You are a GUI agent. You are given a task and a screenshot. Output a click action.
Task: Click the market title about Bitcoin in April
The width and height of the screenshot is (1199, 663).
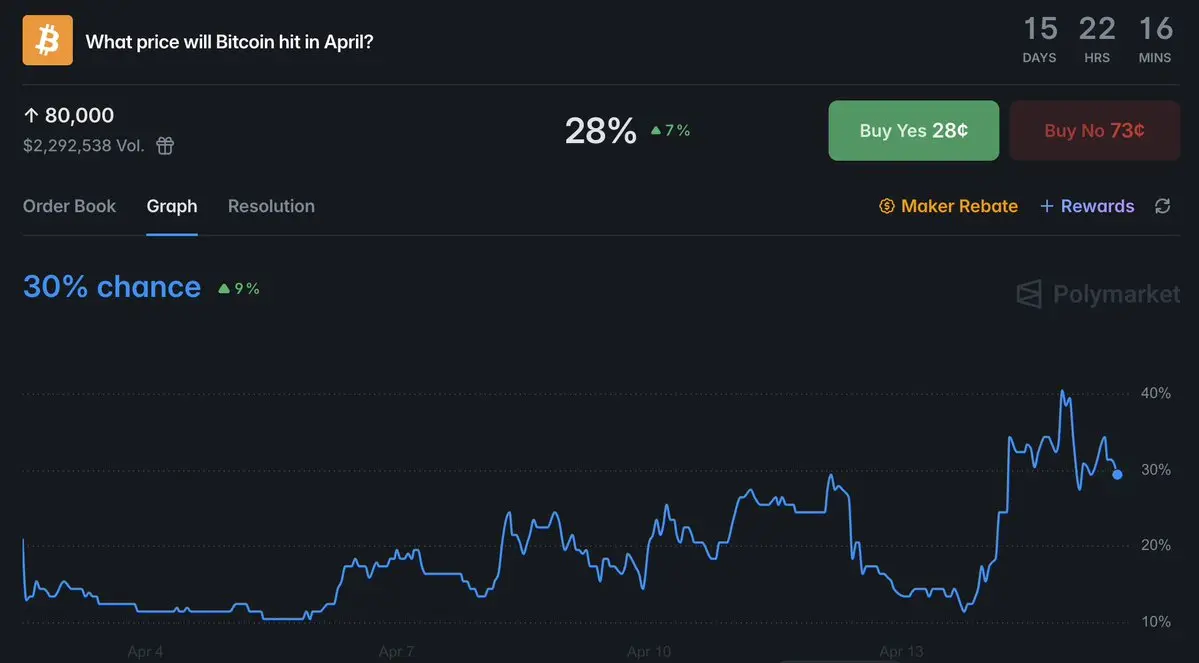pos(230,42)
